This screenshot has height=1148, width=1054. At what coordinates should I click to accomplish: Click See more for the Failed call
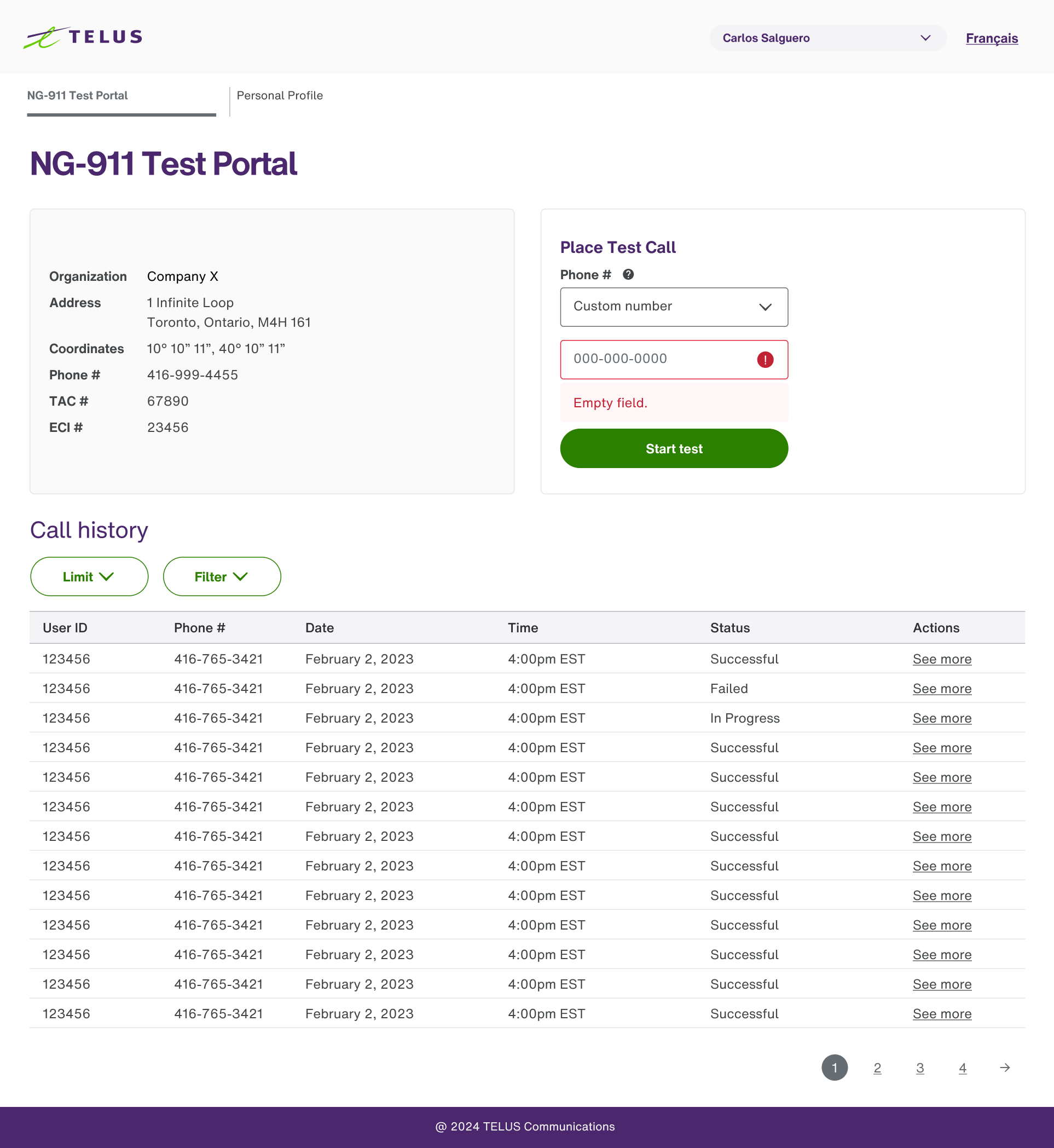click(942, 689)
